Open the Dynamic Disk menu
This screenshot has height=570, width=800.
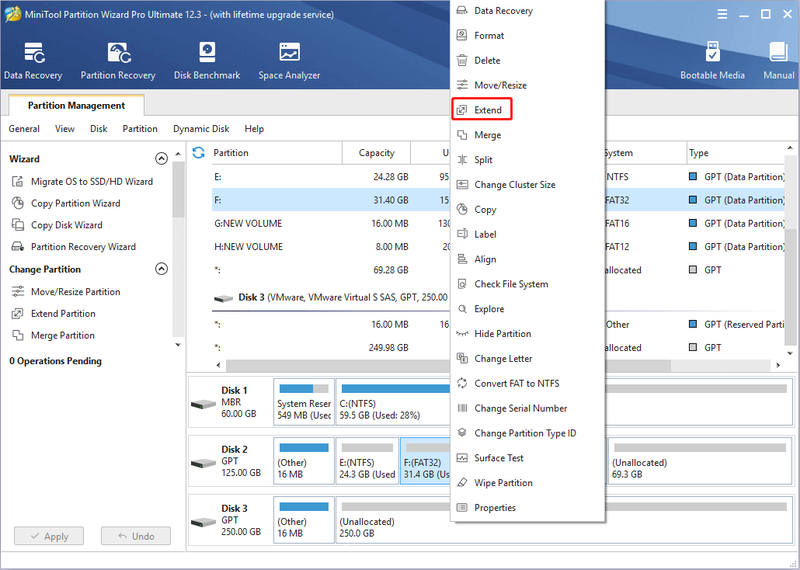pos(201,129)
